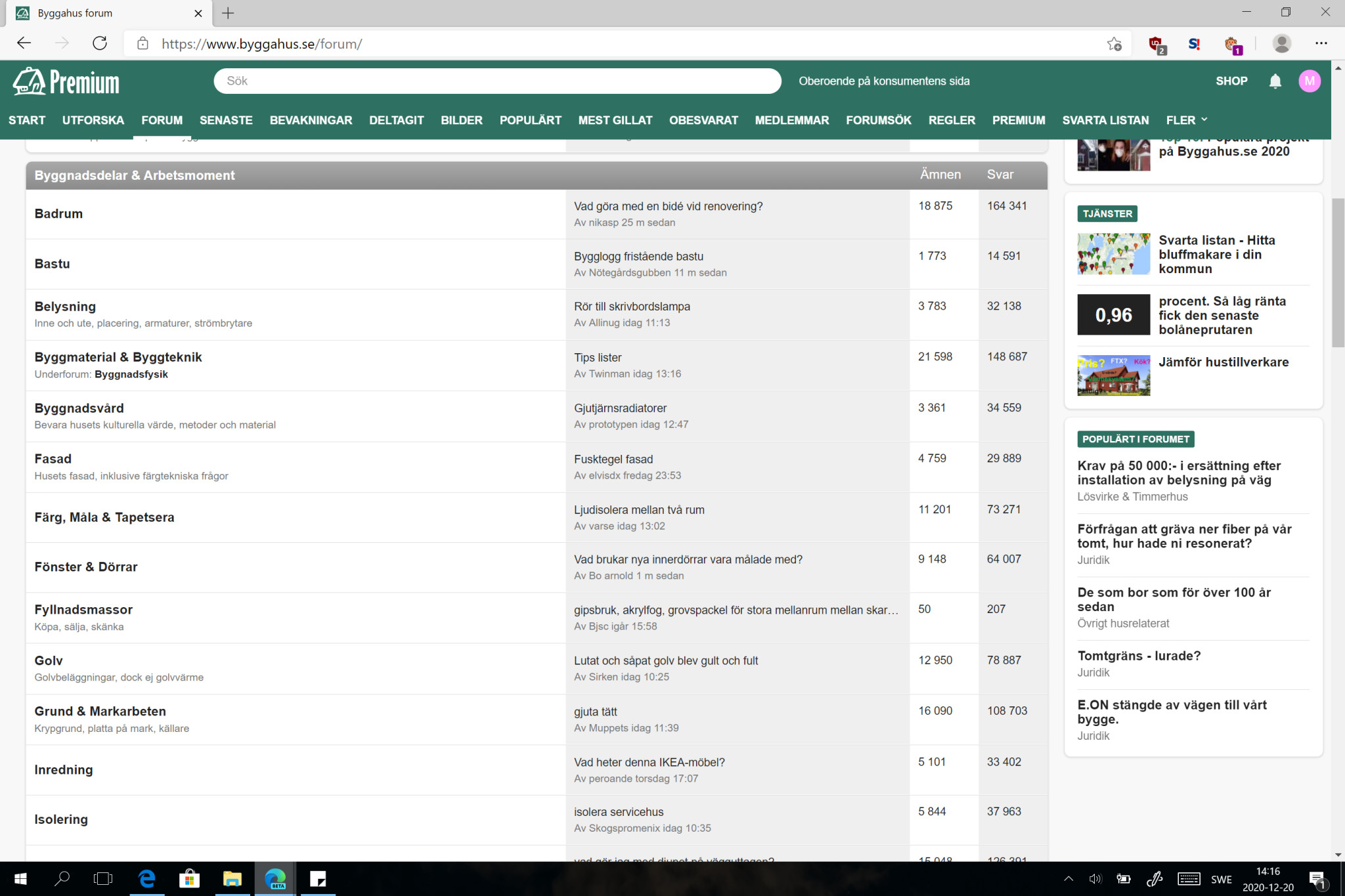Viewport: 1345px width, 896px height.
Task: Open the Jämför hustillverkare thumbnail
Action: coord(1113,375)
